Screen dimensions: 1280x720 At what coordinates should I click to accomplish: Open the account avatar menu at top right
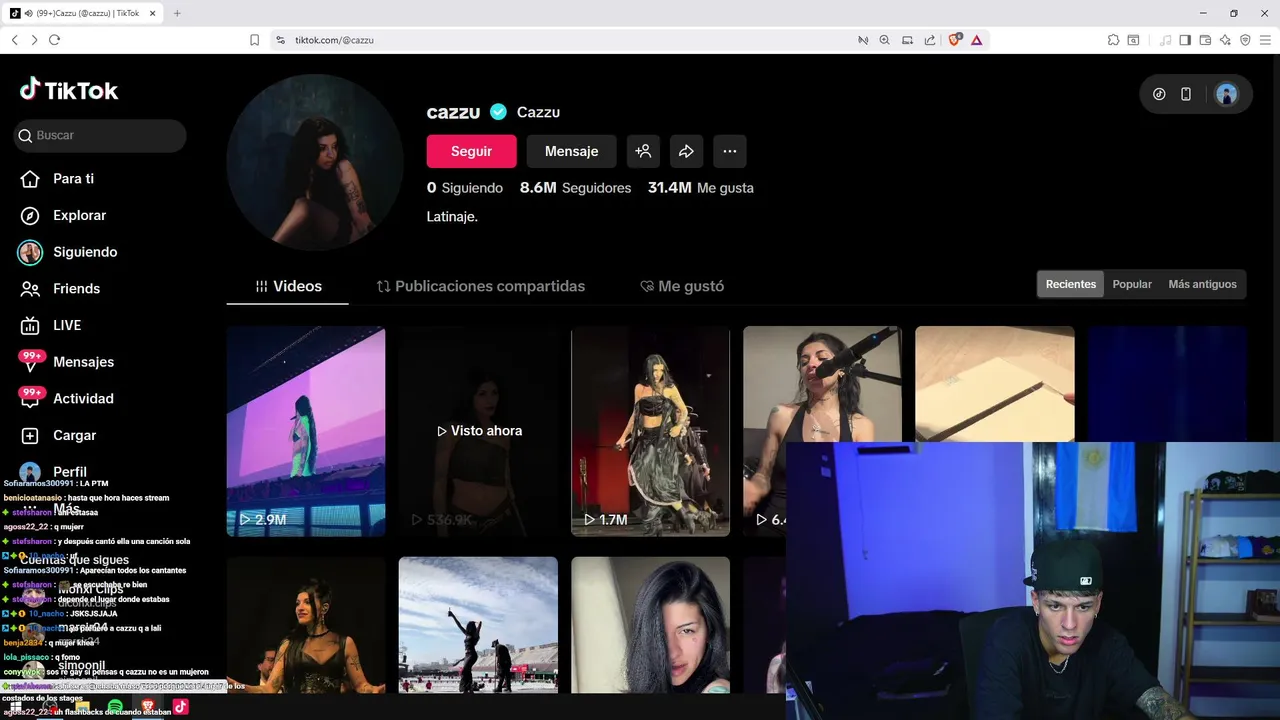[1226, 94]
